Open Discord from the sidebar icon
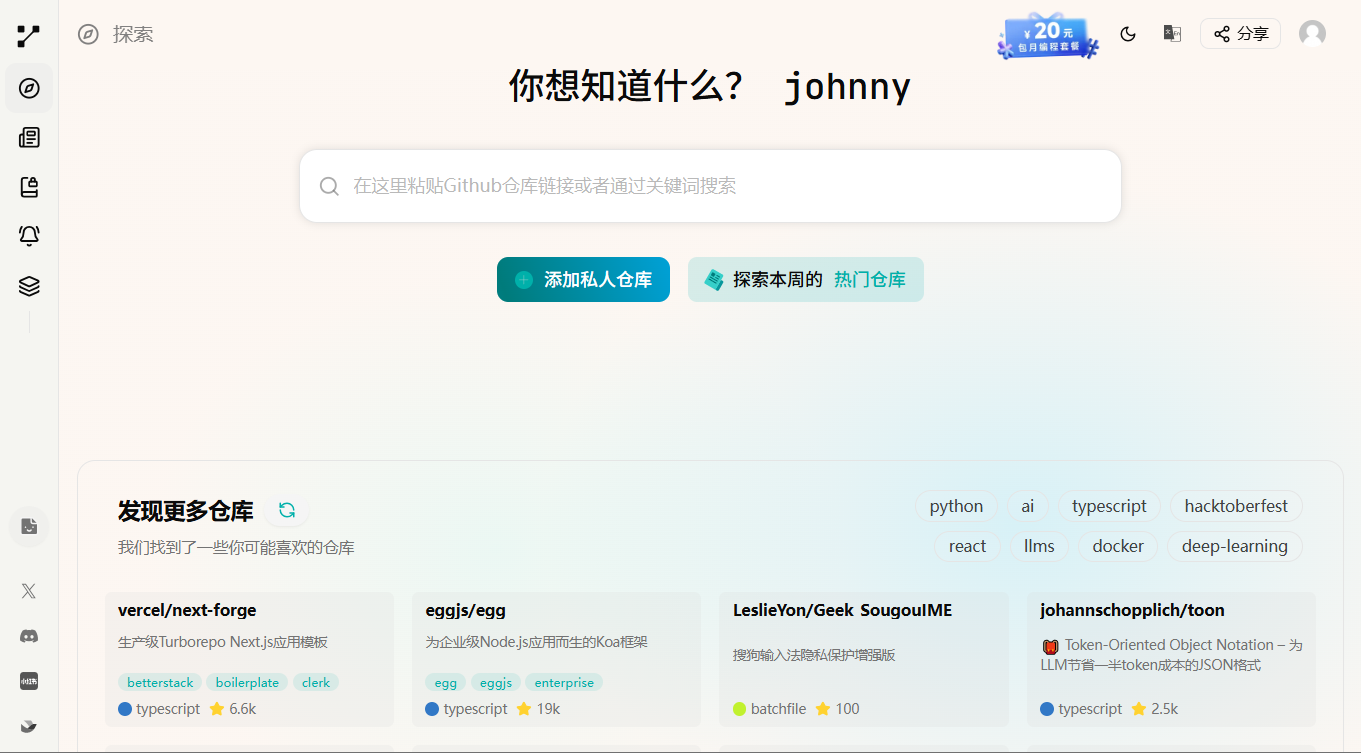This screenshot has height=753, width=1361. tap(29, 636)
